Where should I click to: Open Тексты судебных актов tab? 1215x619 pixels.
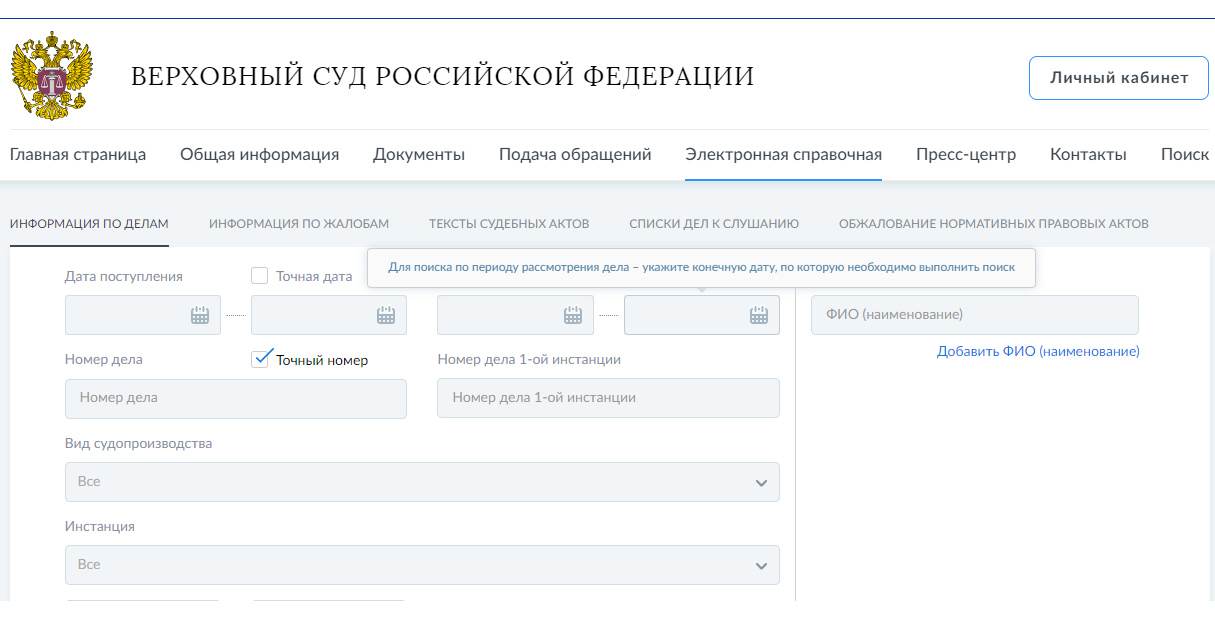(x=509, y=224)
